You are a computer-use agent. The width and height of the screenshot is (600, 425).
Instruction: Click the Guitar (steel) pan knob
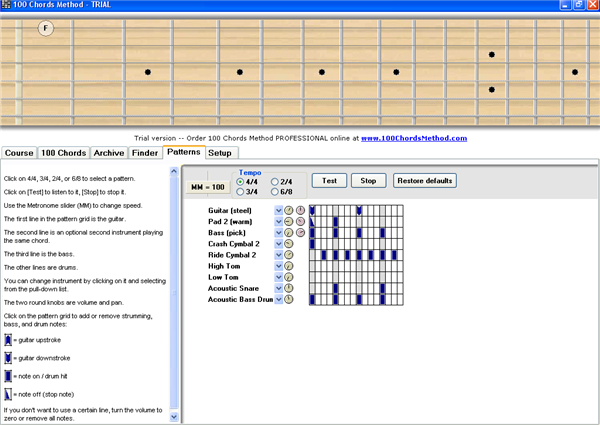[299, 210]
